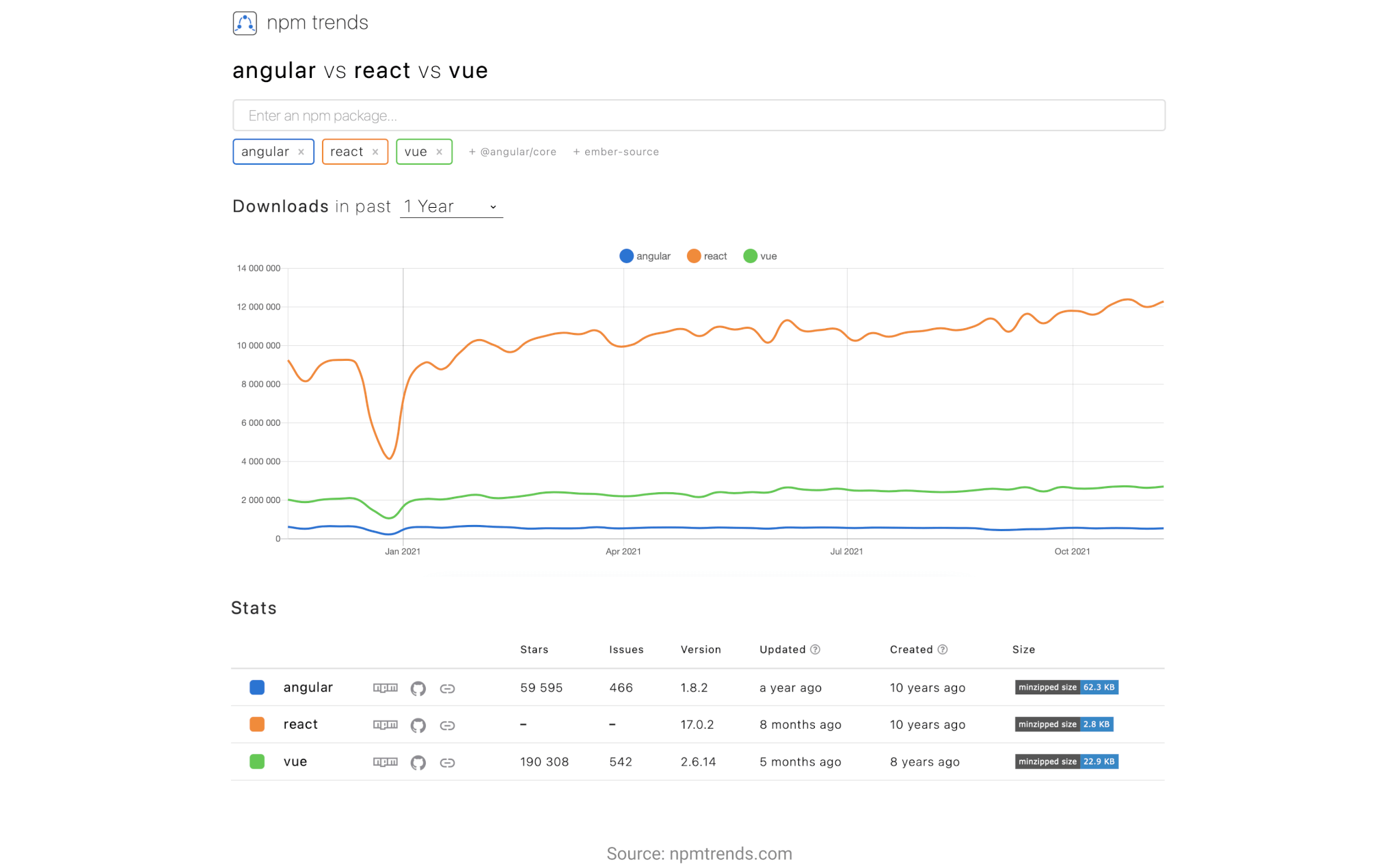Screen dimensions: 1400x864
Task: Click the npm trends logo icon
Action: 245,23
